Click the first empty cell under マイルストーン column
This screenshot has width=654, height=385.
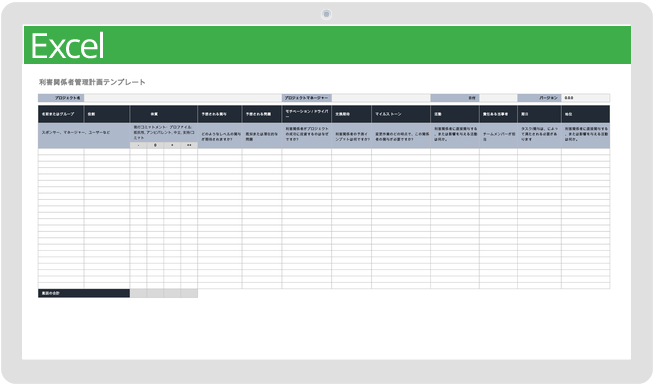click(401, 152)
